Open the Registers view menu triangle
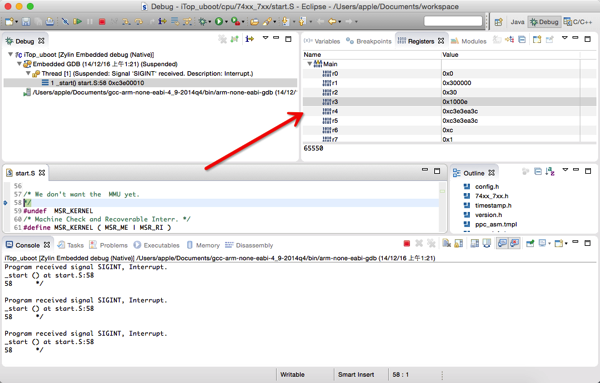 564,38
